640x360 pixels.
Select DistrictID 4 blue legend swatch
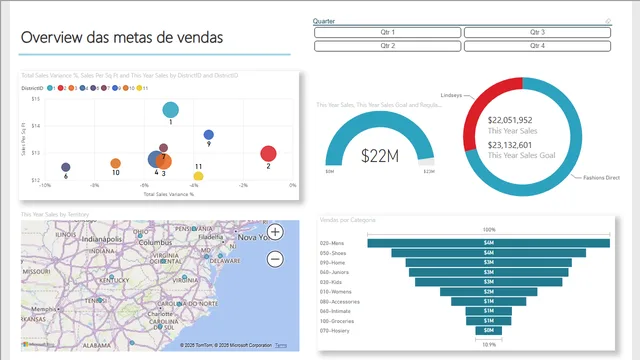tap(82, 88)
